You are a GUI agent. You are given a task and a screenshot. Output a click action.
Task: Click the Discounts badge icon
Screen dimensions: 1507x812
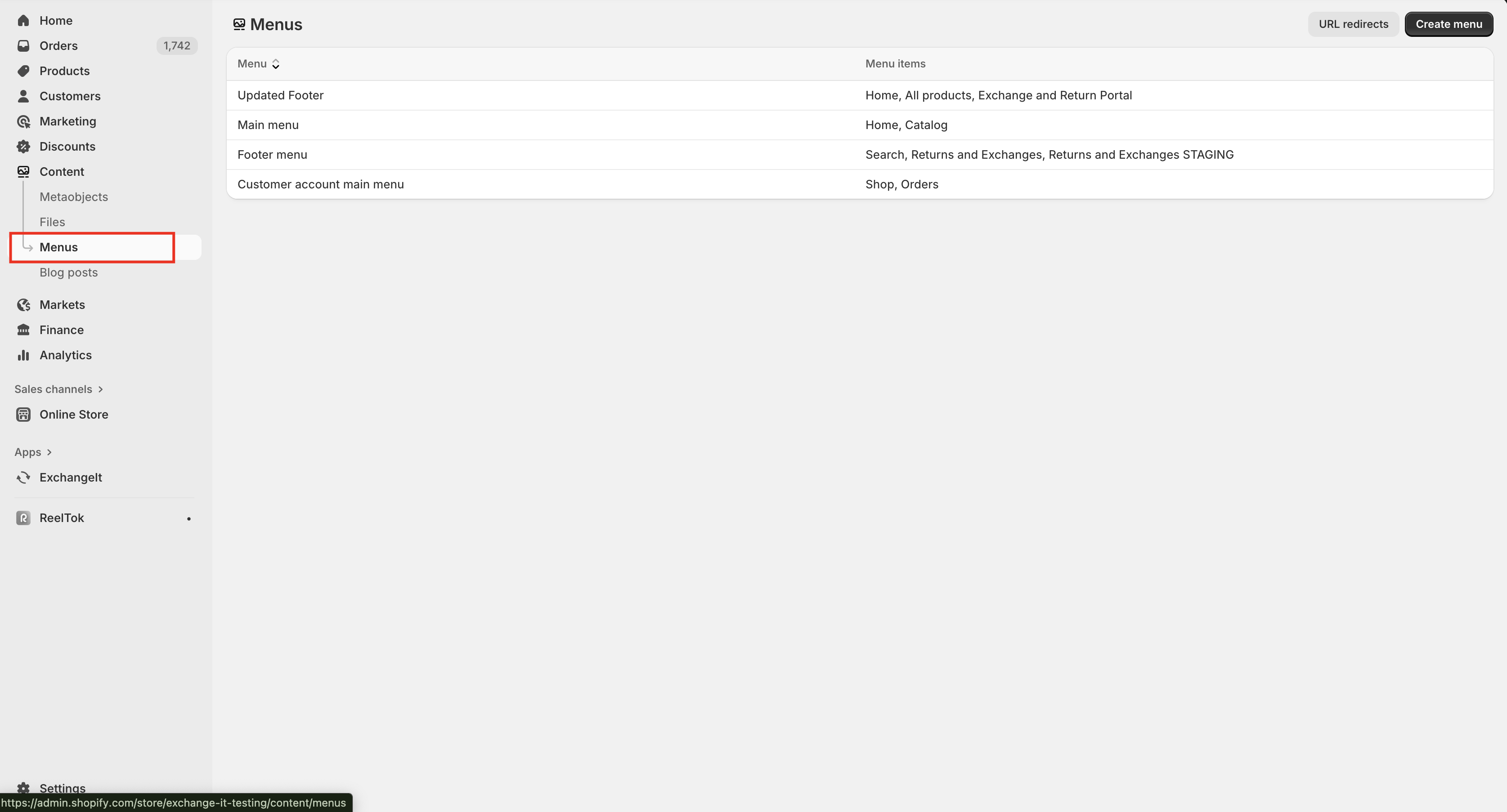[23, 146]
